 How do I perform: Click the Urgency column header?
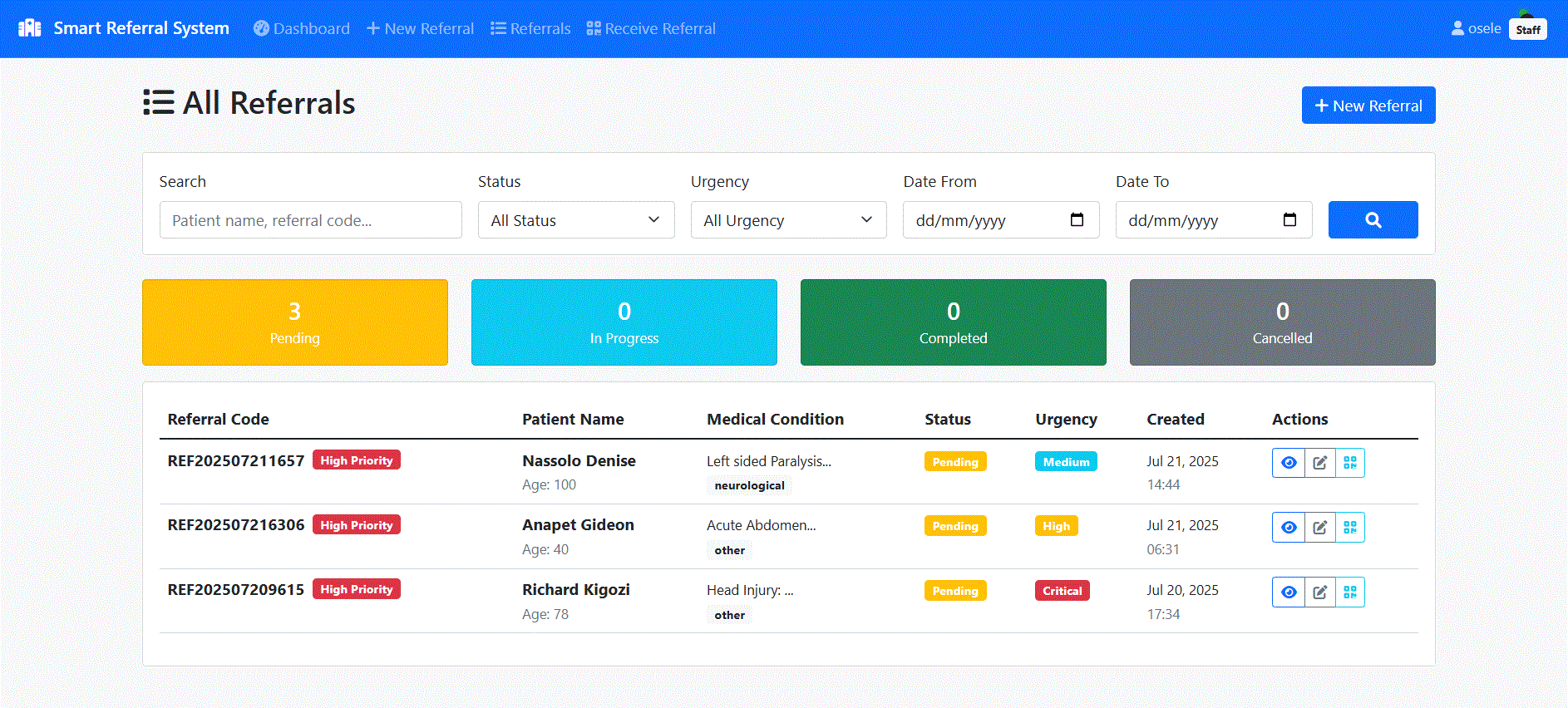click(1066, 420)
